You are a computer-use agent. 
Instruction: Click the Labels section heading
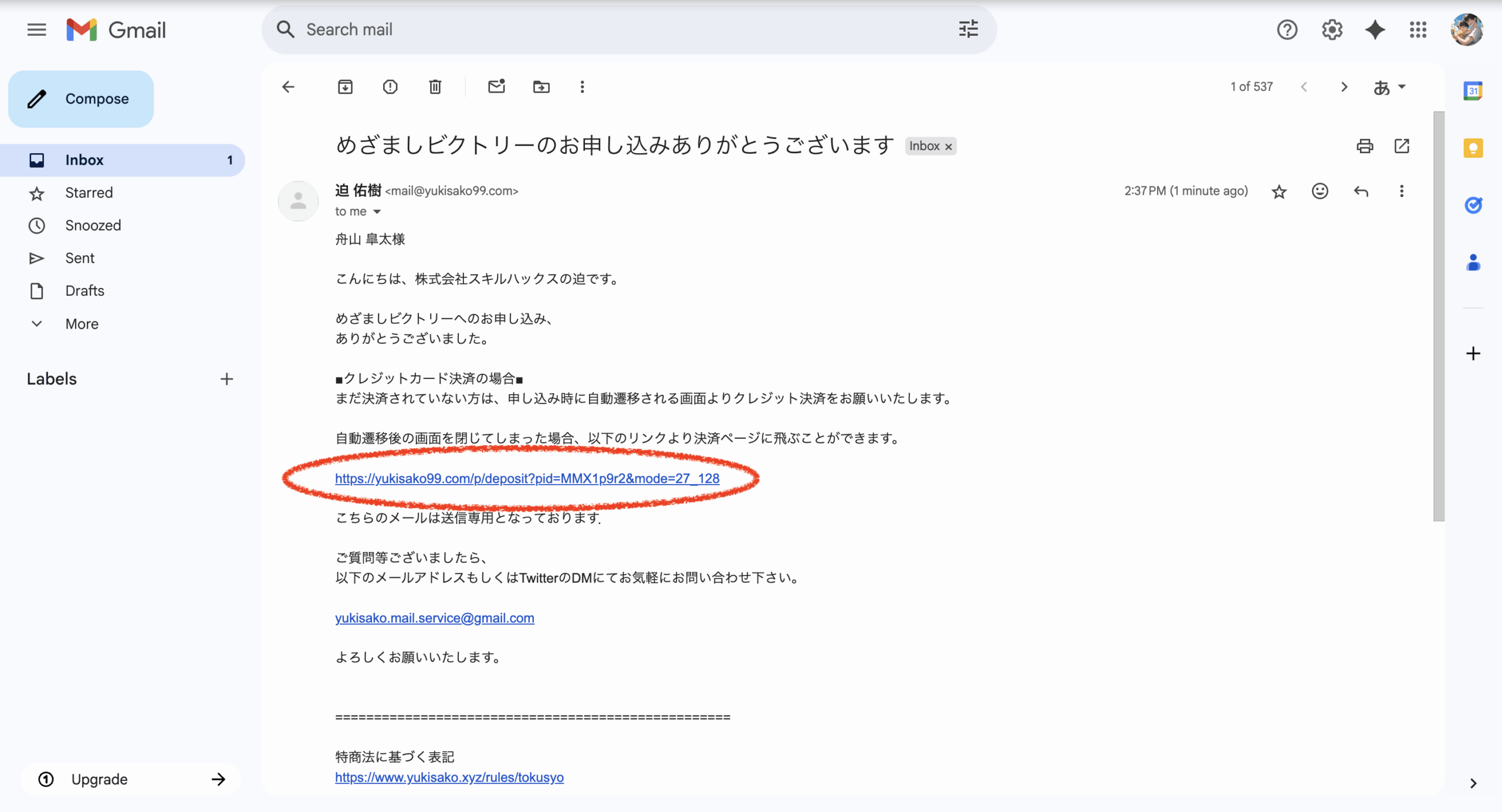pyautogui.click(x=52, y=379)
